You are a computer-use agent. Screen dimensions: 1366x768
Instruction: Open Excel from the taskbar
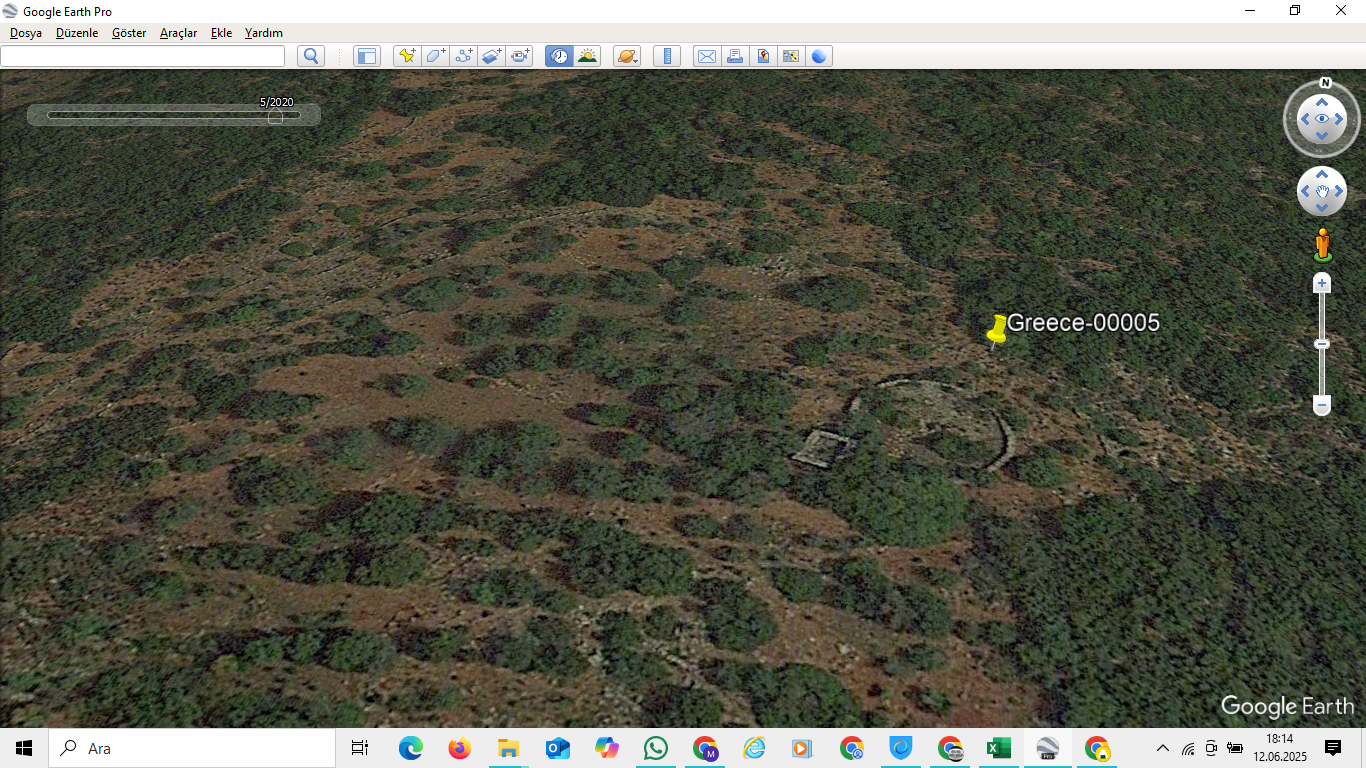[x=999, y=748]
